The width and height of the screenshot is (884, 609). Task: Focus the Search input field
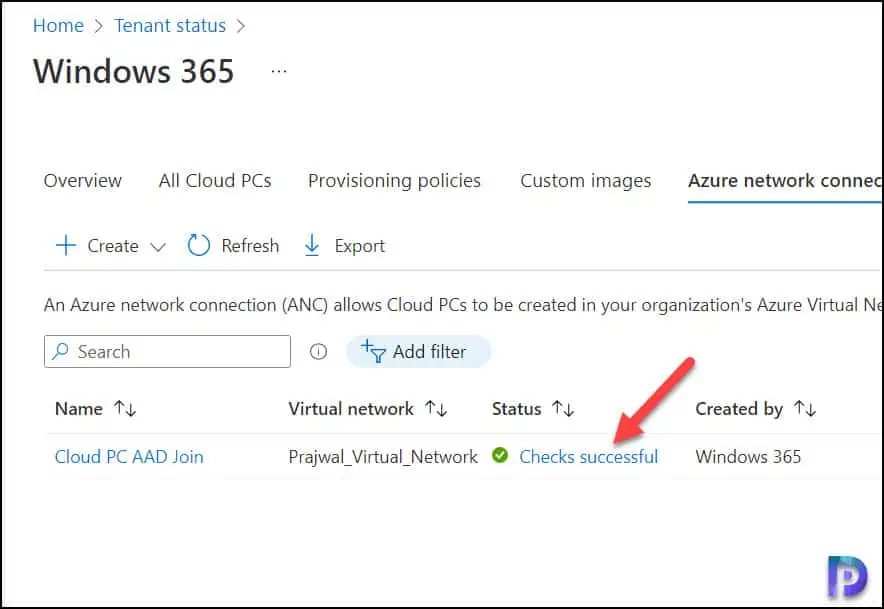[x=167, y=351]
